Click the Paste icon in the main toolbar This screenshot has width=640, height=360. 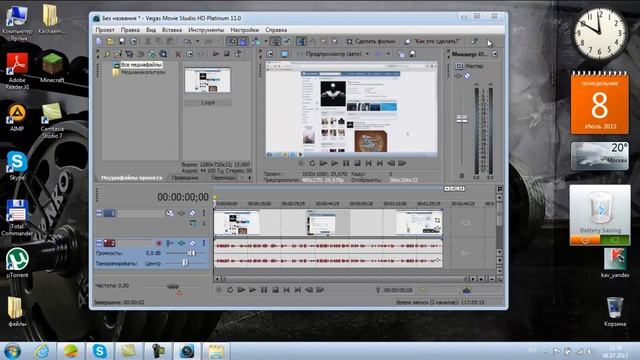(x=170, y=41)
